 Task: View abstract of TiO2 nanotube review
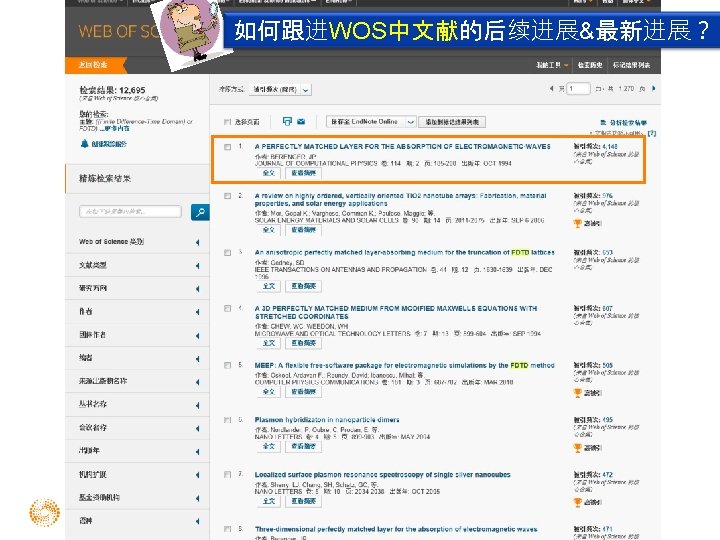tap(303, 230)
